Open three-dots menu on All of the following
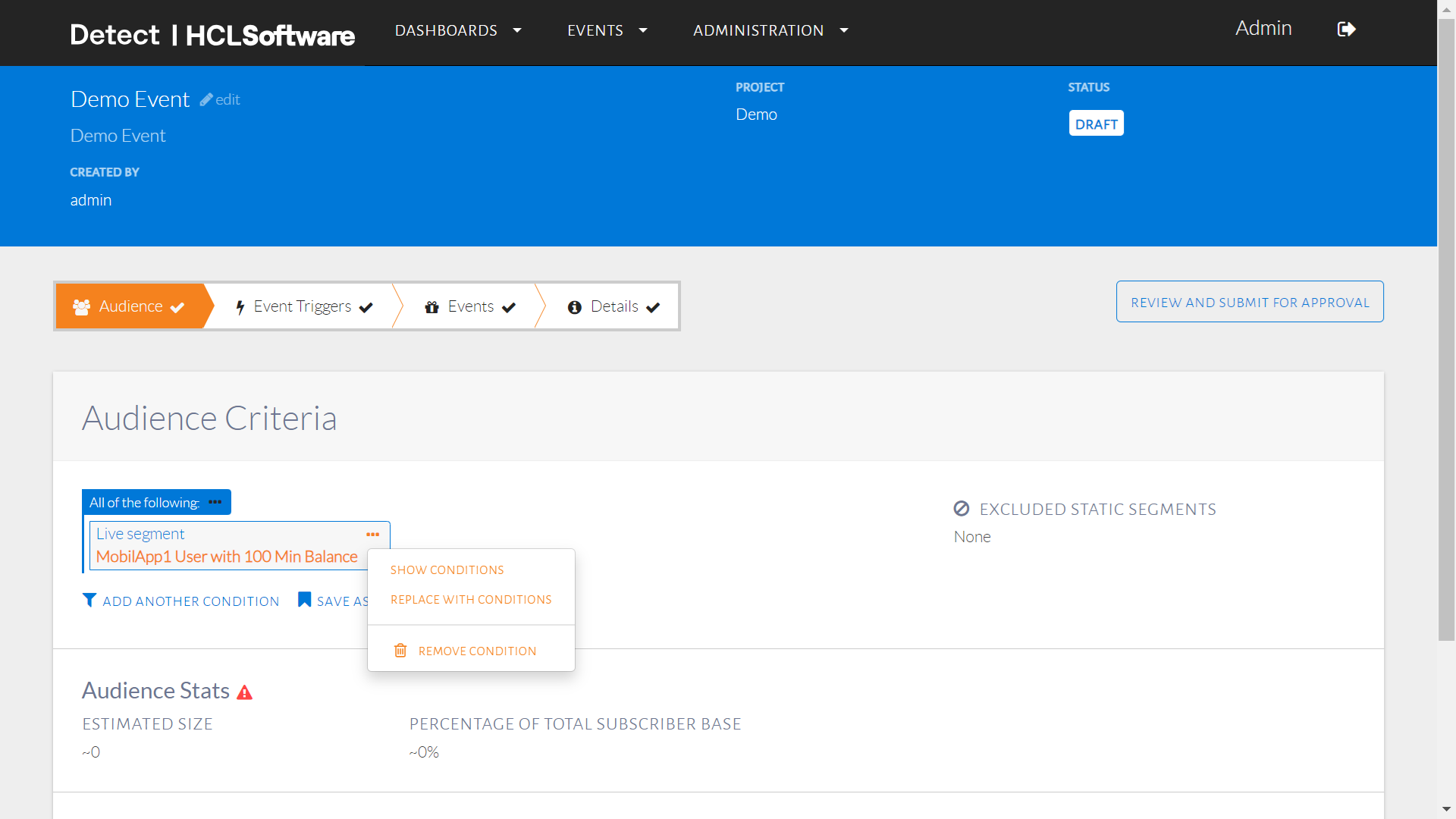This screenshot has height=819, width=1456. [x=215, y=502]
